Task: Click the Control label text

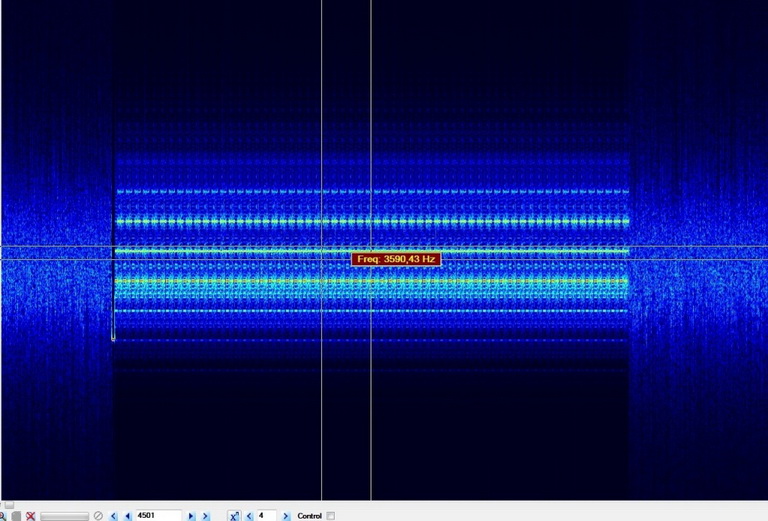Action: pos(309,516)
